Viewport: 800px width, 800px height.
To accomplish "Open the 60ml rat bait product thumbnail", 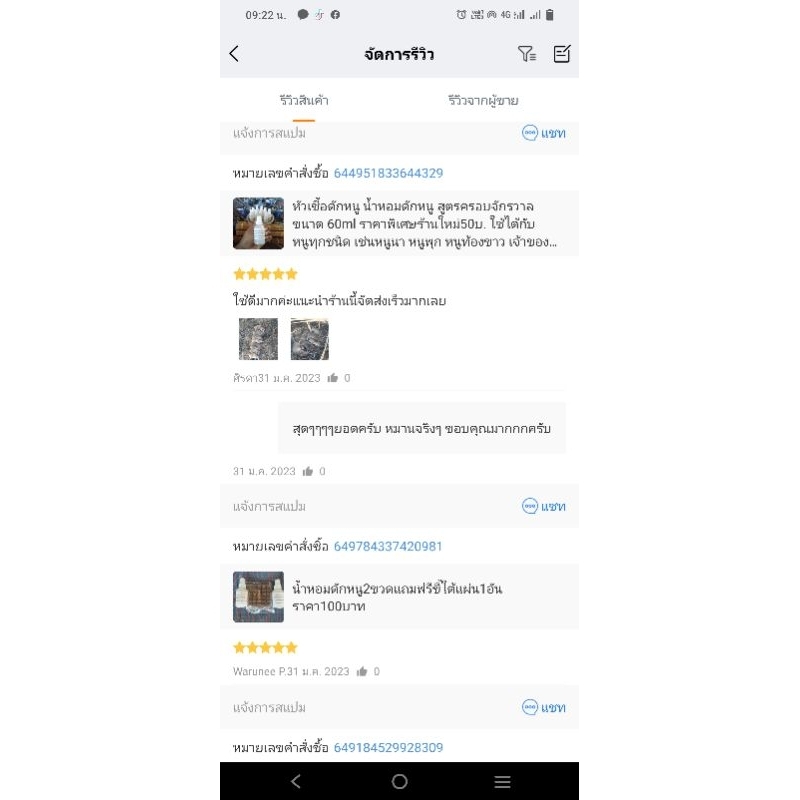I will (x=258, y=223).
